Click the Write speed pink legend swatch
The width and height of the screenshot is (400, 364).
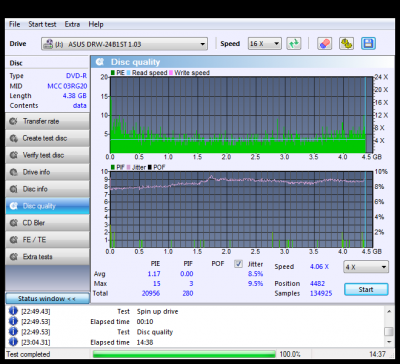pyautogui.click(x=171, y=73)
